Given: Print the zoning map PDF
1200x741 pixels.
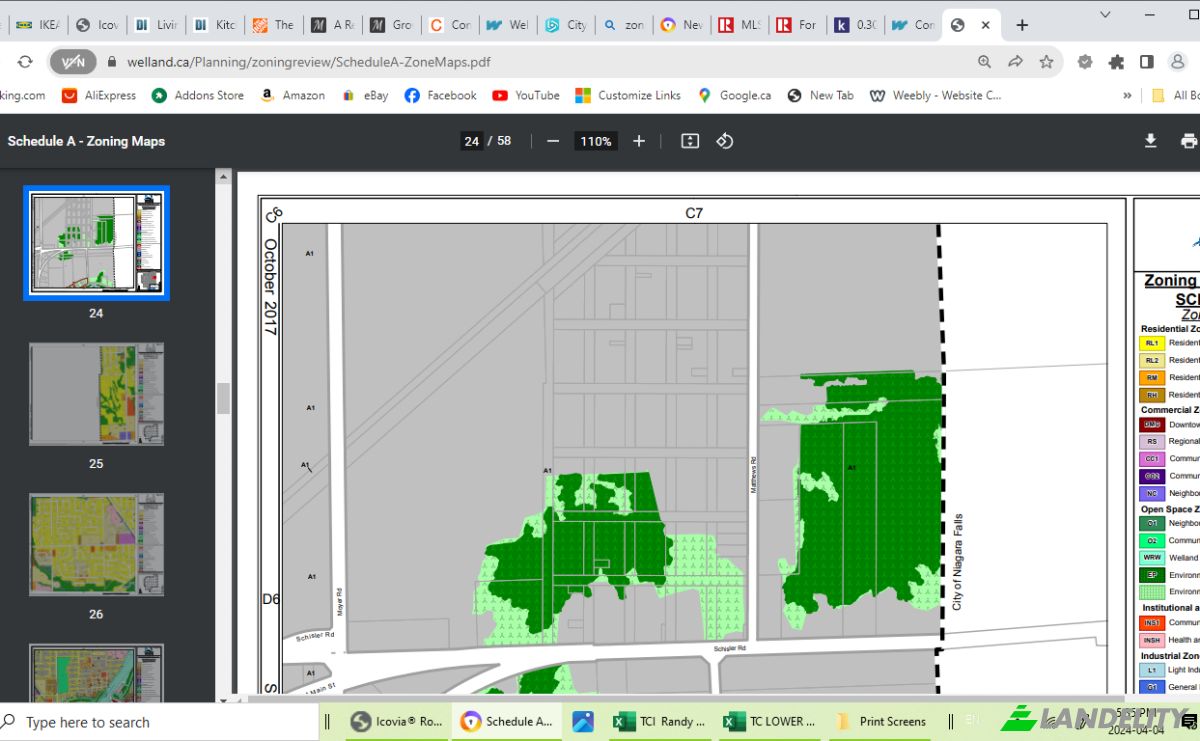Looking at the screenshot, I should 1188,141.
